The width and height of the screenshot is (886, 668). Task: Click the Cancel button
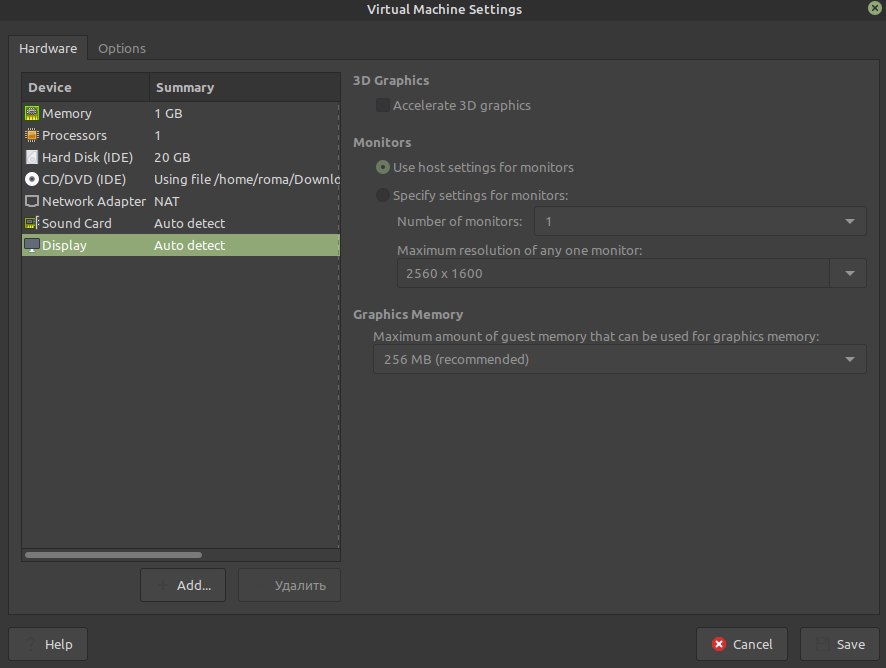point(742,644)
